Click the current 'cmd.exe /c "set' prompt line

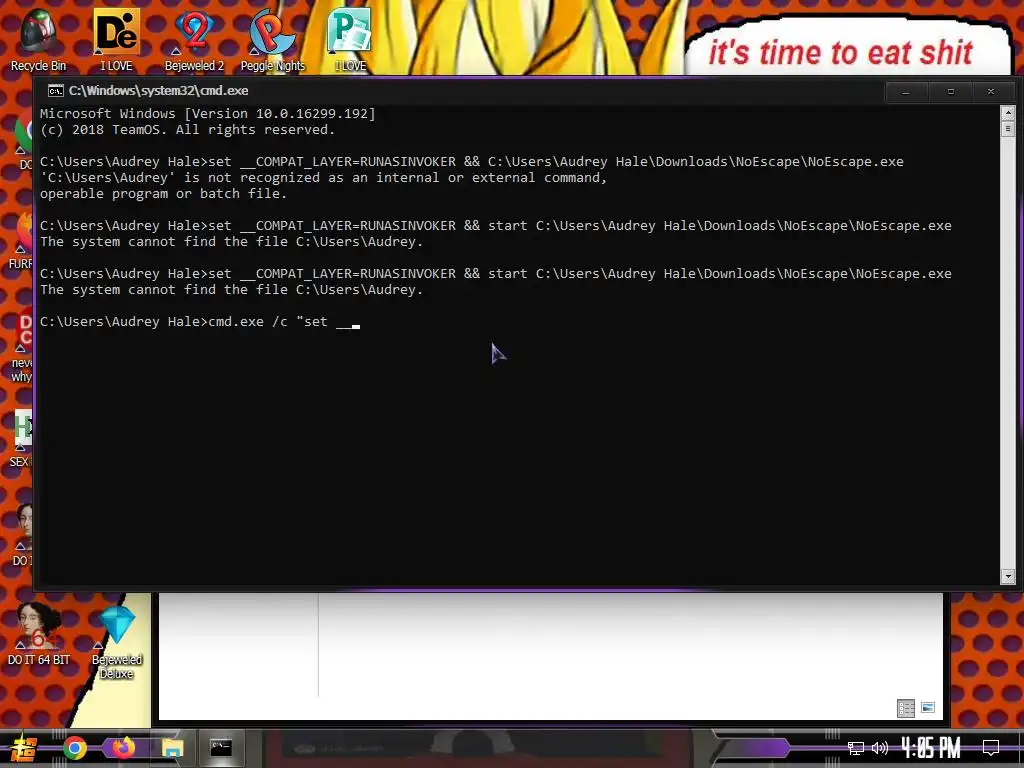pyautogui.click(x=200, y=322)
